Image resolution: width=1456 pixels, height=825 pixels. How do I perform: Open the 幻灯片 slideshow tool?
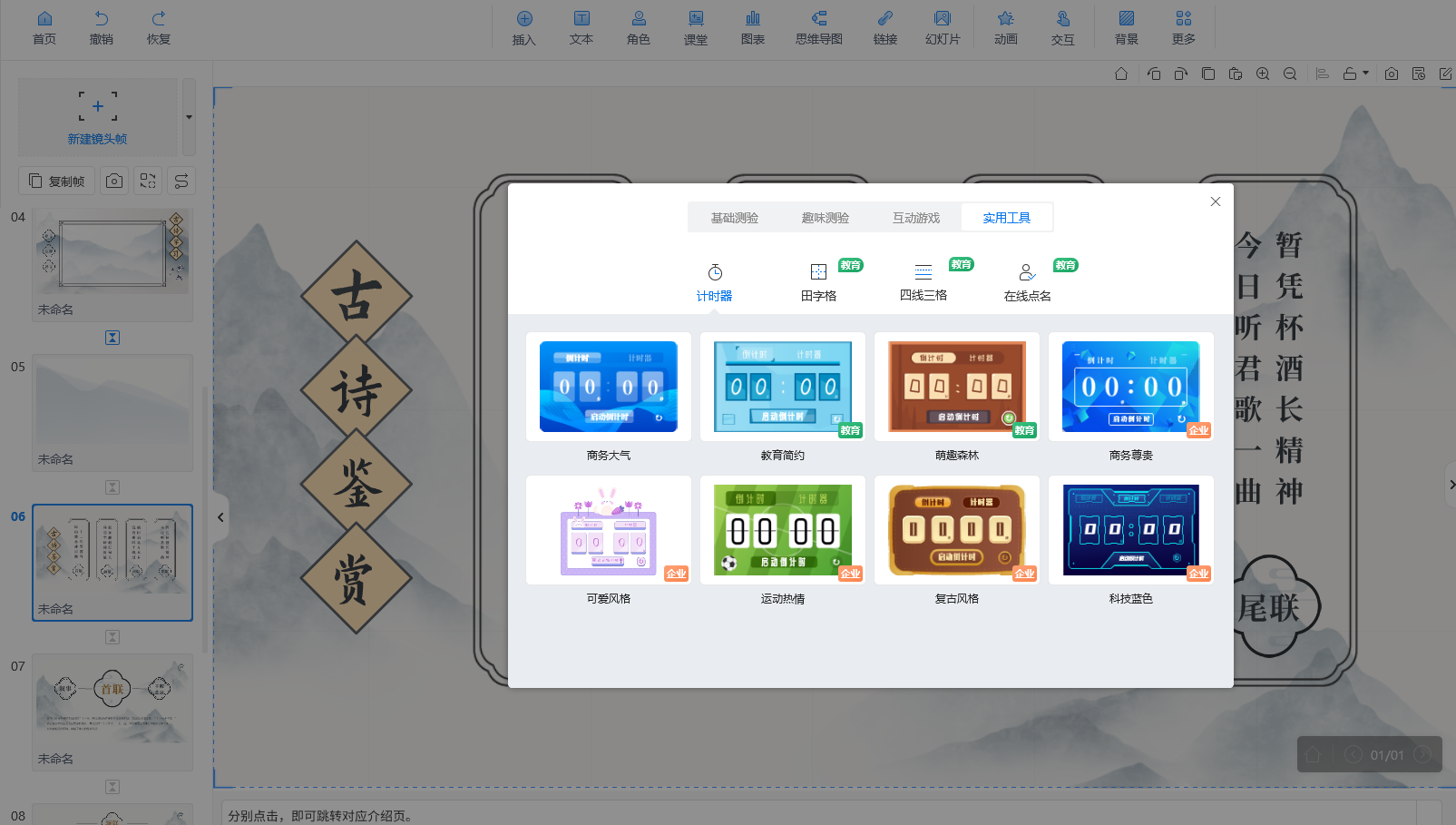(x=943, y=28)
